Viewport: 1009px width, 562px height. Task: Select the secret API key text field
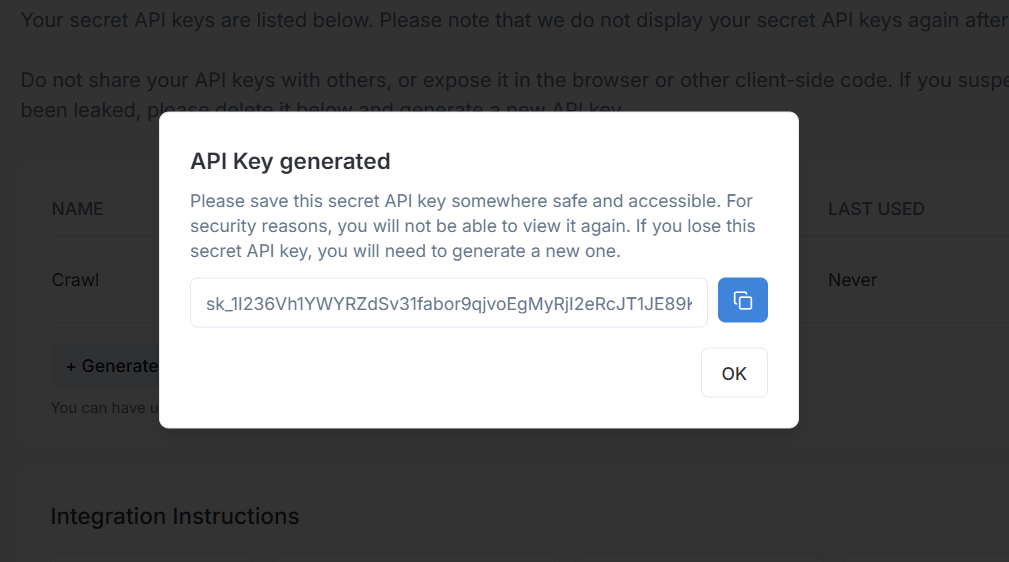click(x=449, y=303)
